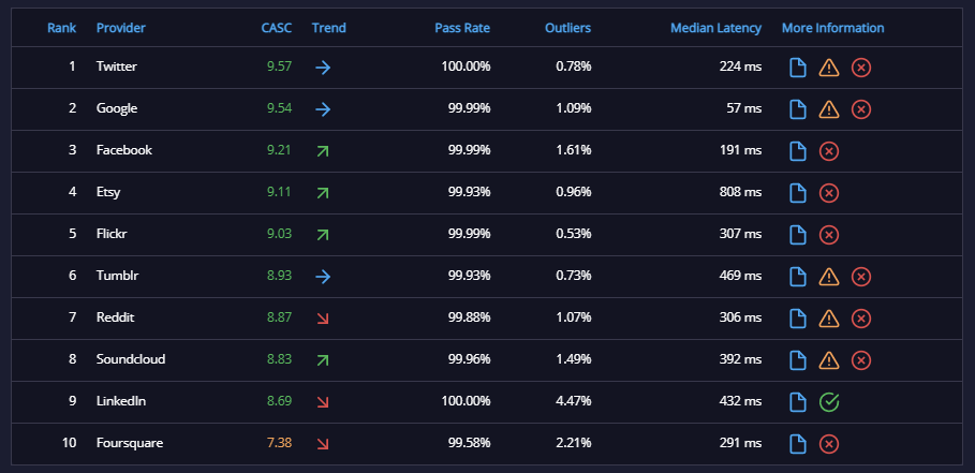Click the 4.47% outliers value
Image resolution: width=977 pixels, height=474 pixels.
tap(573, 401)
